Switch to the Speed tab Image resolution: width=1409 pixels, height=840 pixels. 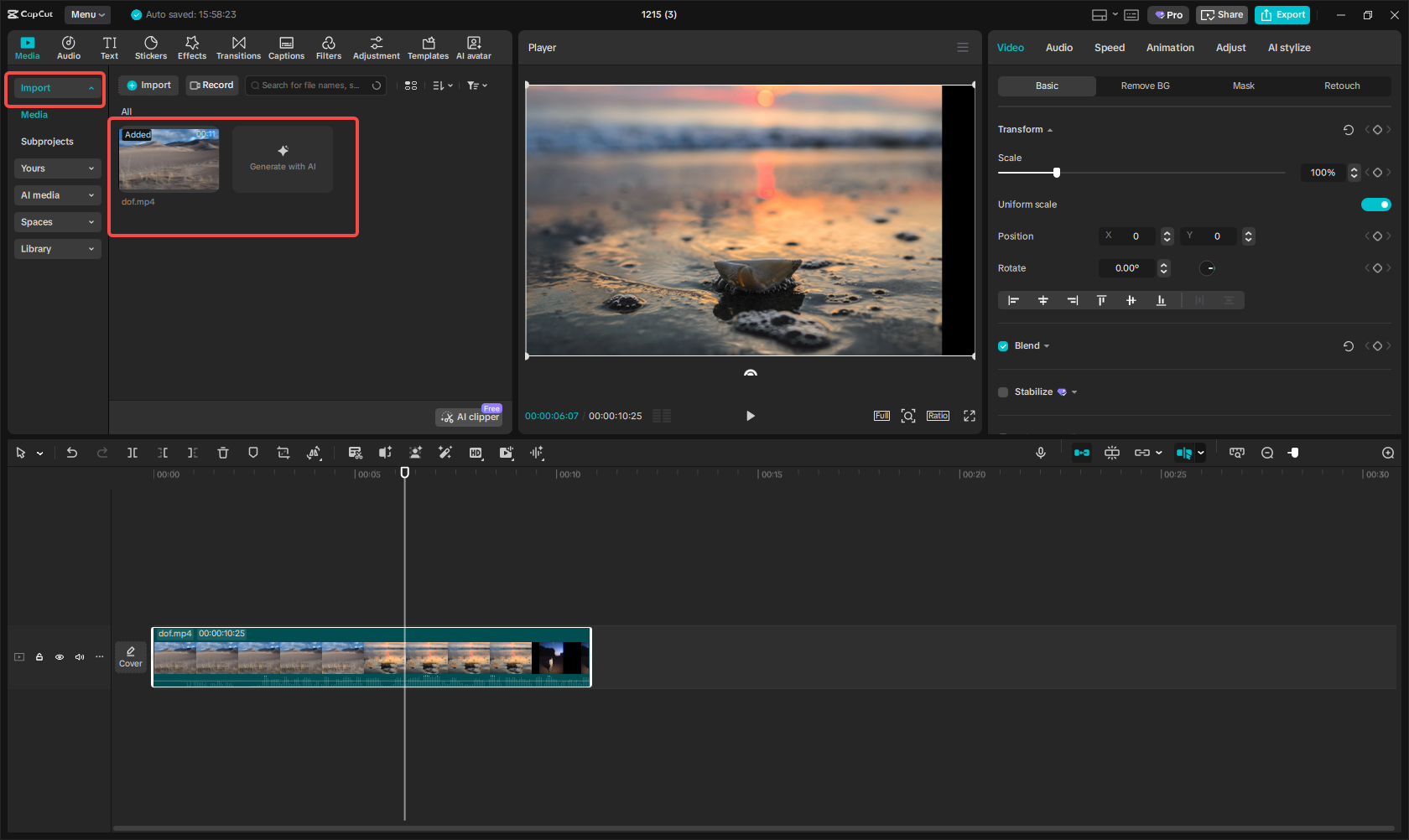coord(1110,48)
